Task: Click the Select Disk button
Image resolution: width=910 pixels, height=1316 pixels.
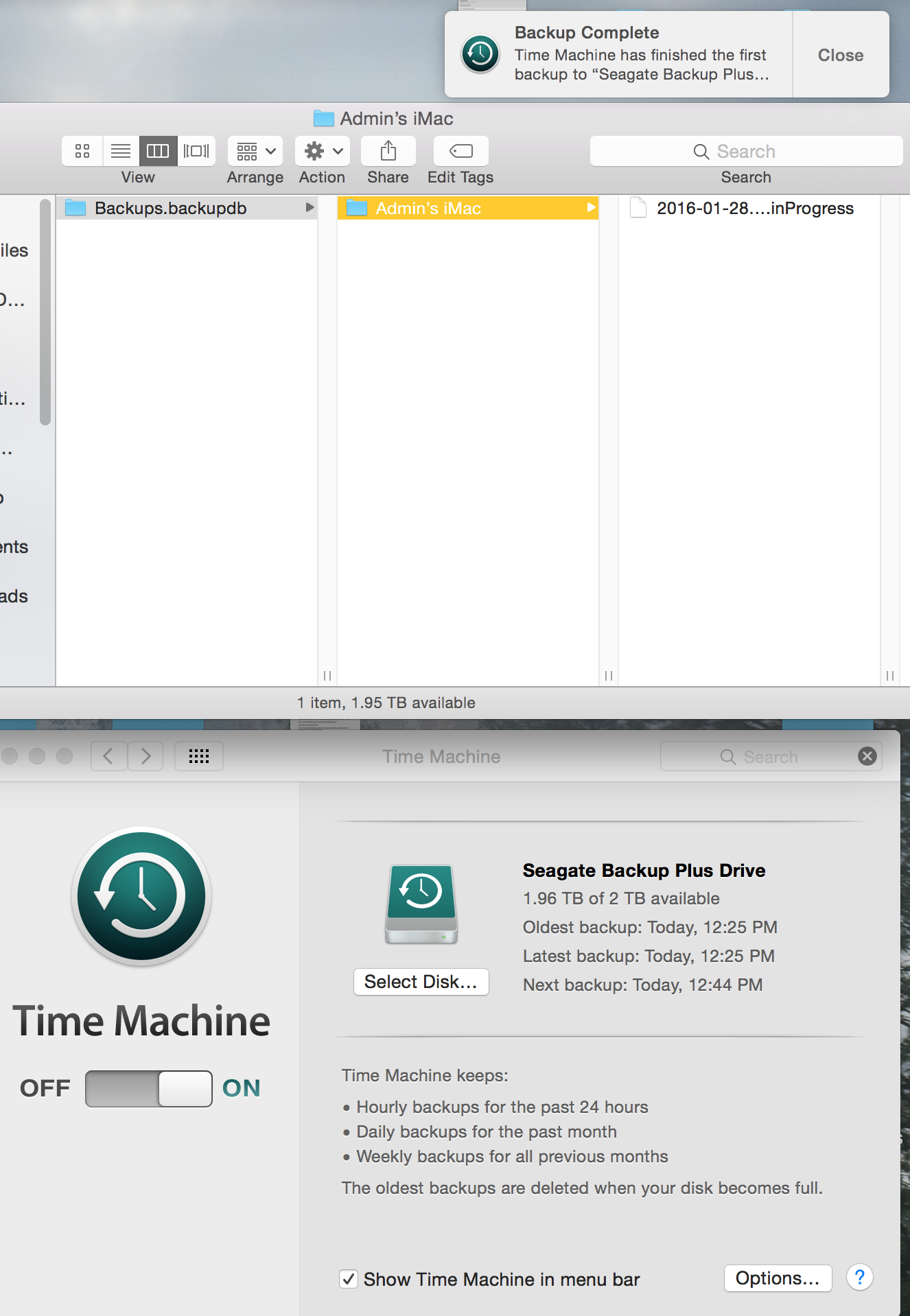Action: pyautogui.click(x=421, y=982)
